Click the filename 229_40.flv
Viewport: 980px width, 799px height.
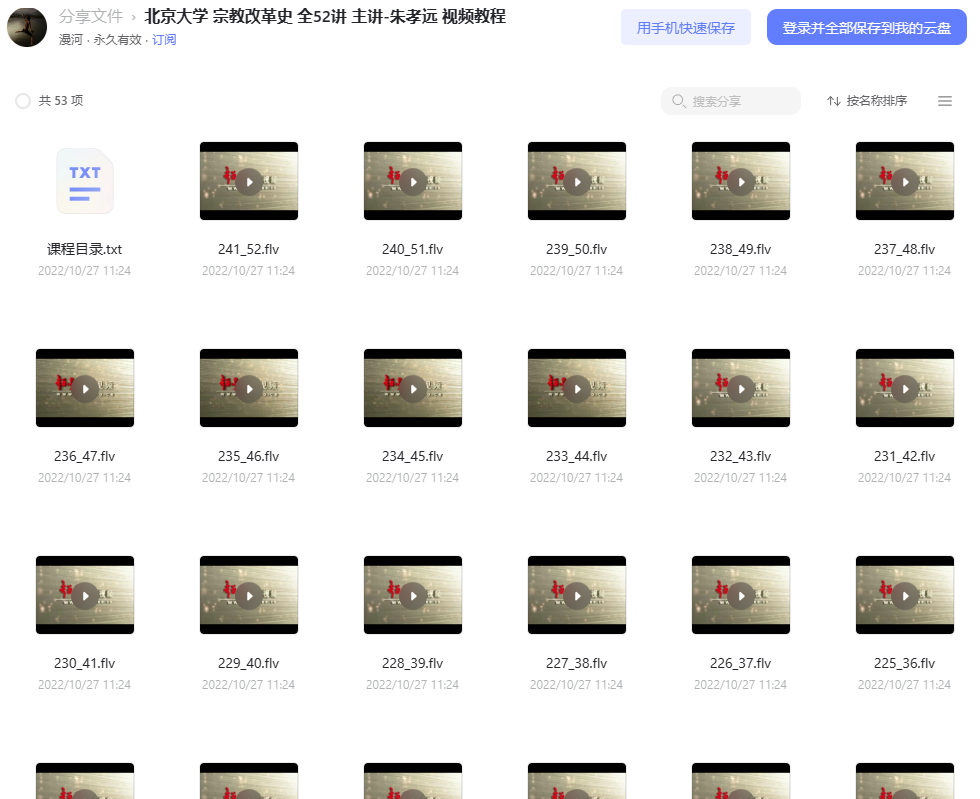249,663
